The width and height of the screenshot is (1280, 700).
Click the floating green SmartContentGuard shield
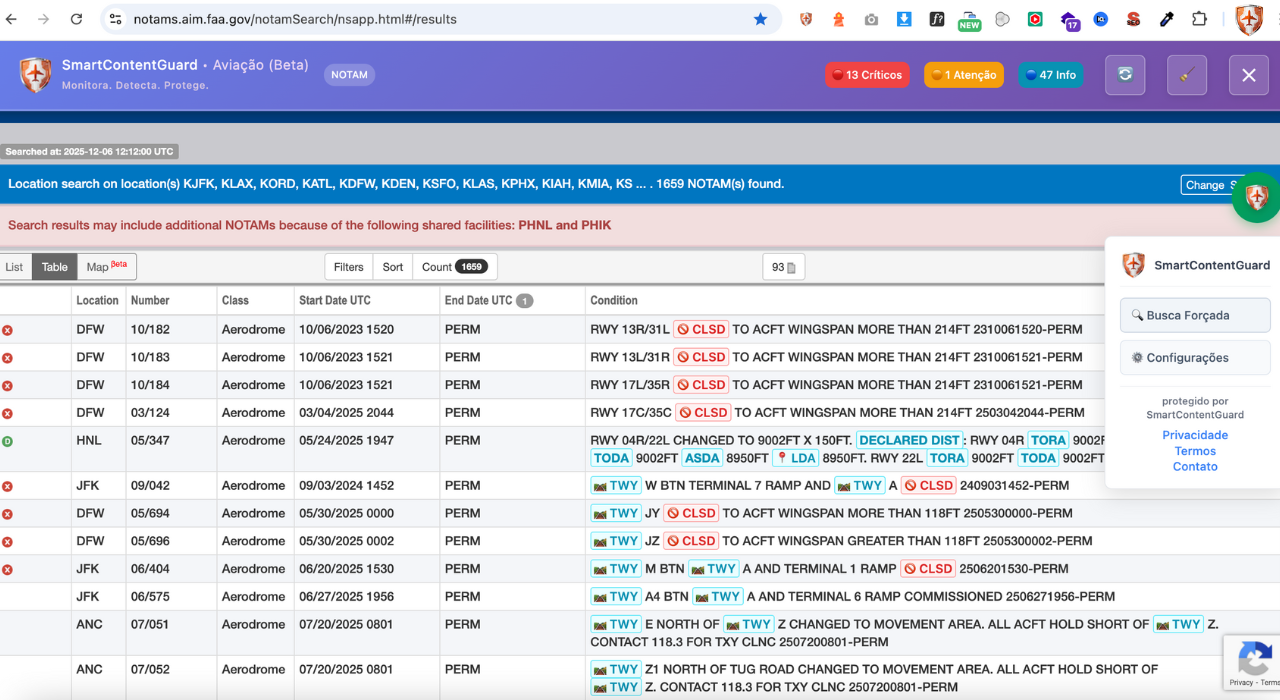[1256, 197]
